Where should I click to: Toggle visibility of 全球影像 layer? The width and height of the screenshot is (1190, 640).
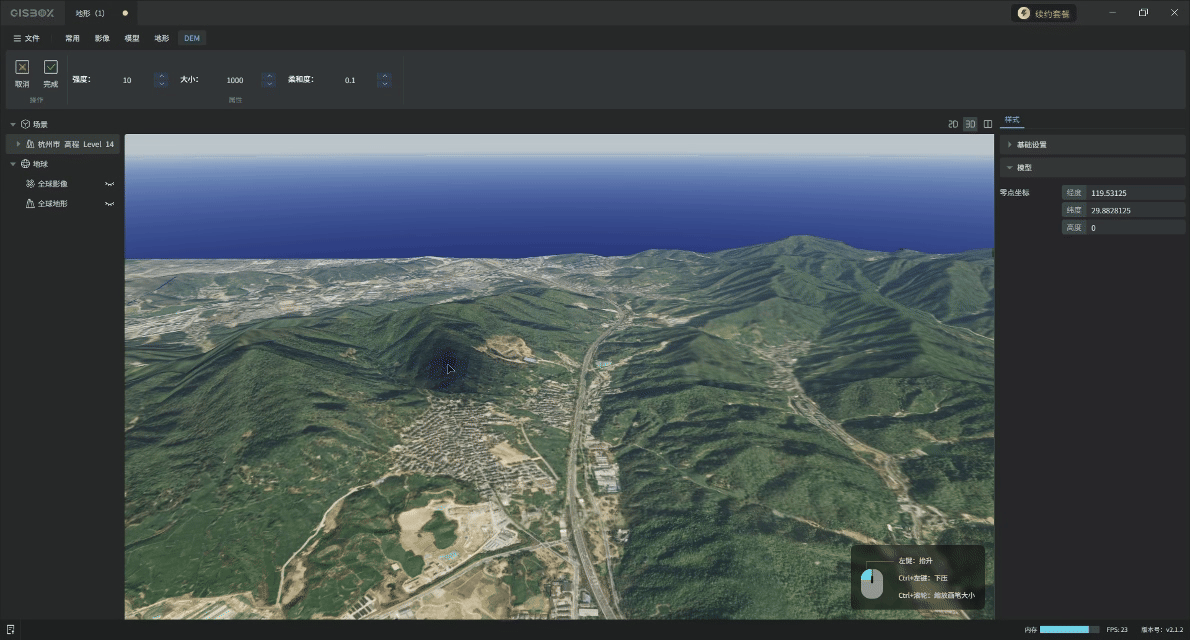coord(110,184)
